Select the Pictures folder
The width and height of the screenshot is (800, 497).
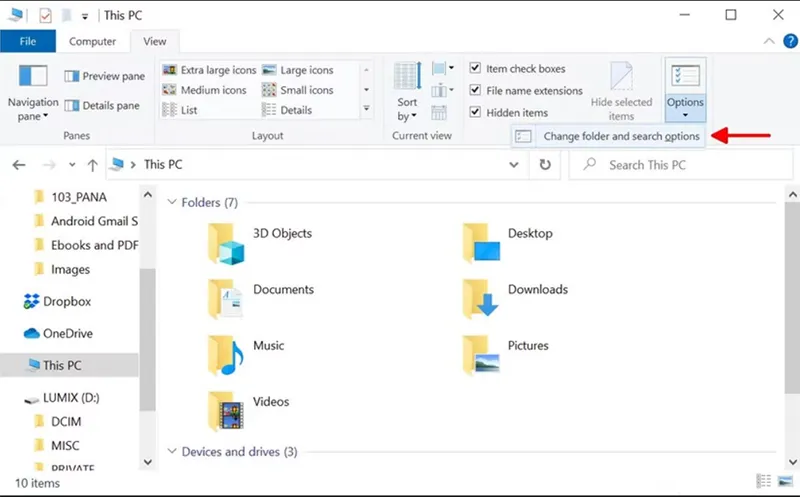point(505,356)
